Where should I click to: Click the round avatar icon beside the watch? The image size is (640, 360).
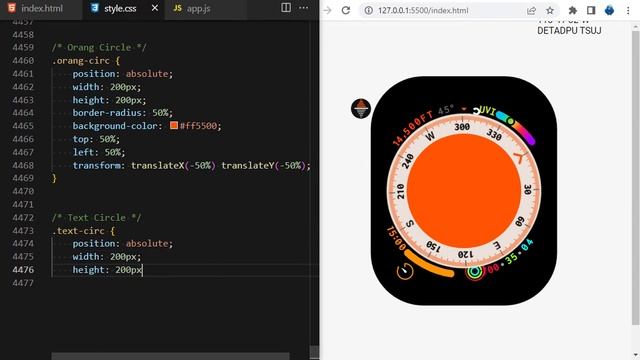(x=361, y=109)
